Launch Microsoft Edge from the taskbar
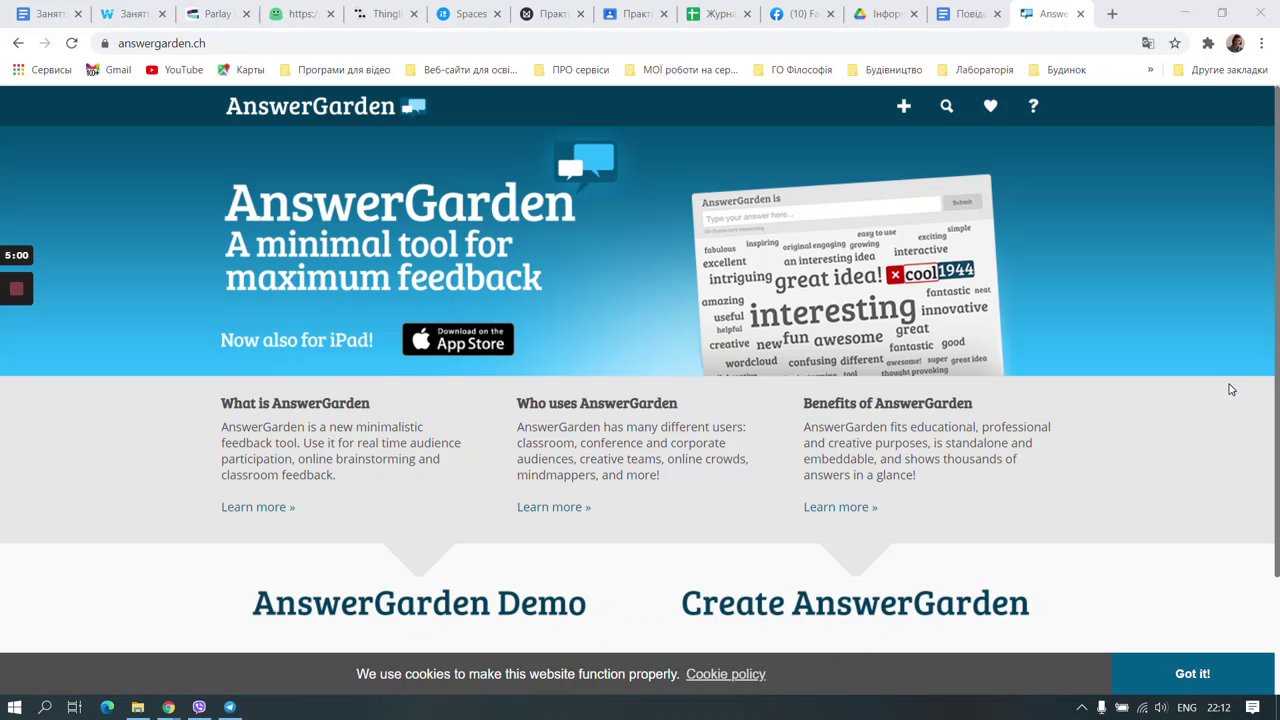Image resolution: width=1280 pixels, height=720 pixels. click(x=107, y=707)
